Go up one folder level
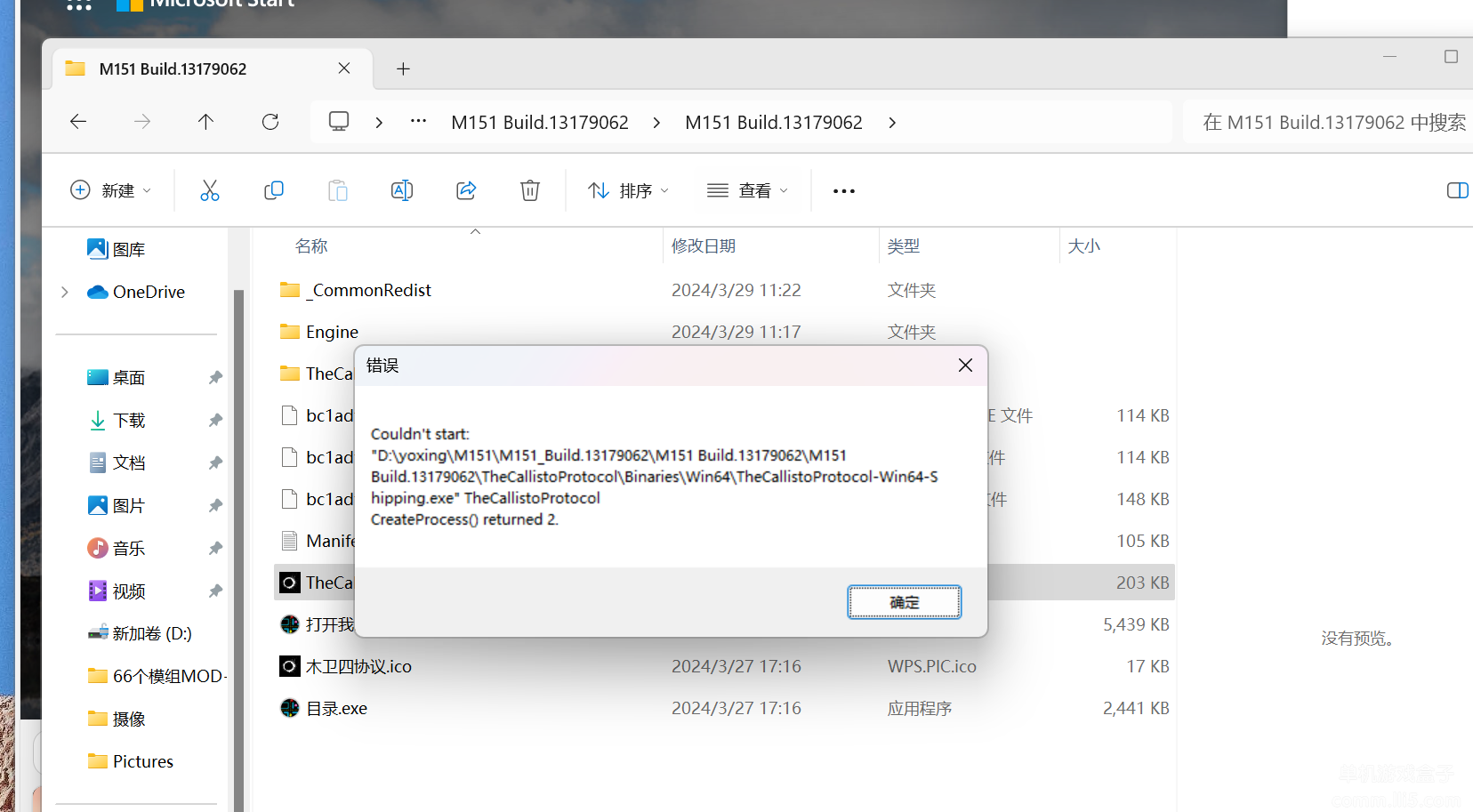Viewport: 1473px width, 812px height. click(x=206, y=122)
